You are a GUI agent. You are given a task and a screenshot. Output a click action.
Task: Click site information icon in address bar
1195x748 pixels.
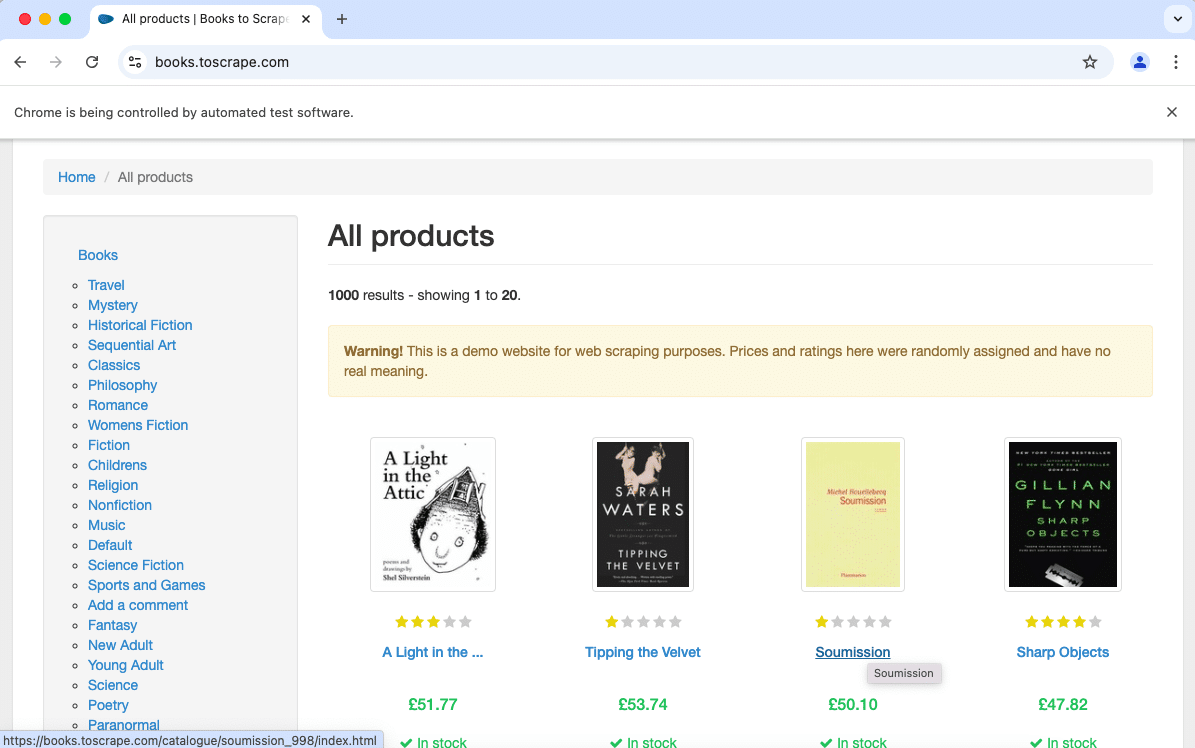pyautogui.click(x=136, y=62)
